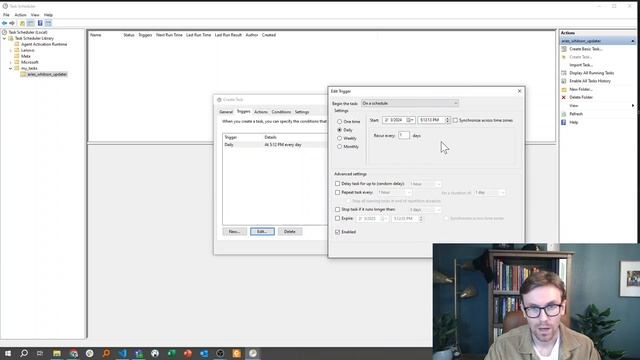Open PowerPoint from the taskbar

click(188, 353)
